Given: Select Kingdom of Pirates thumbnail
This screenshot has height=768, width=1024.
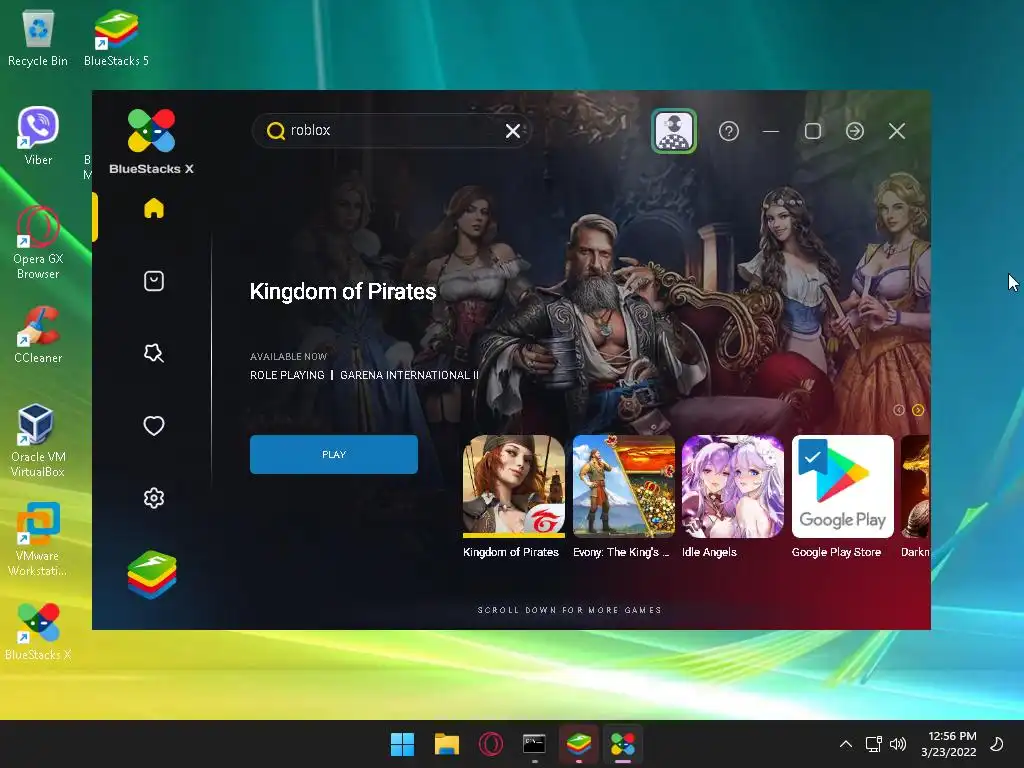Looking at the screenshot, I should click(513, 486).
